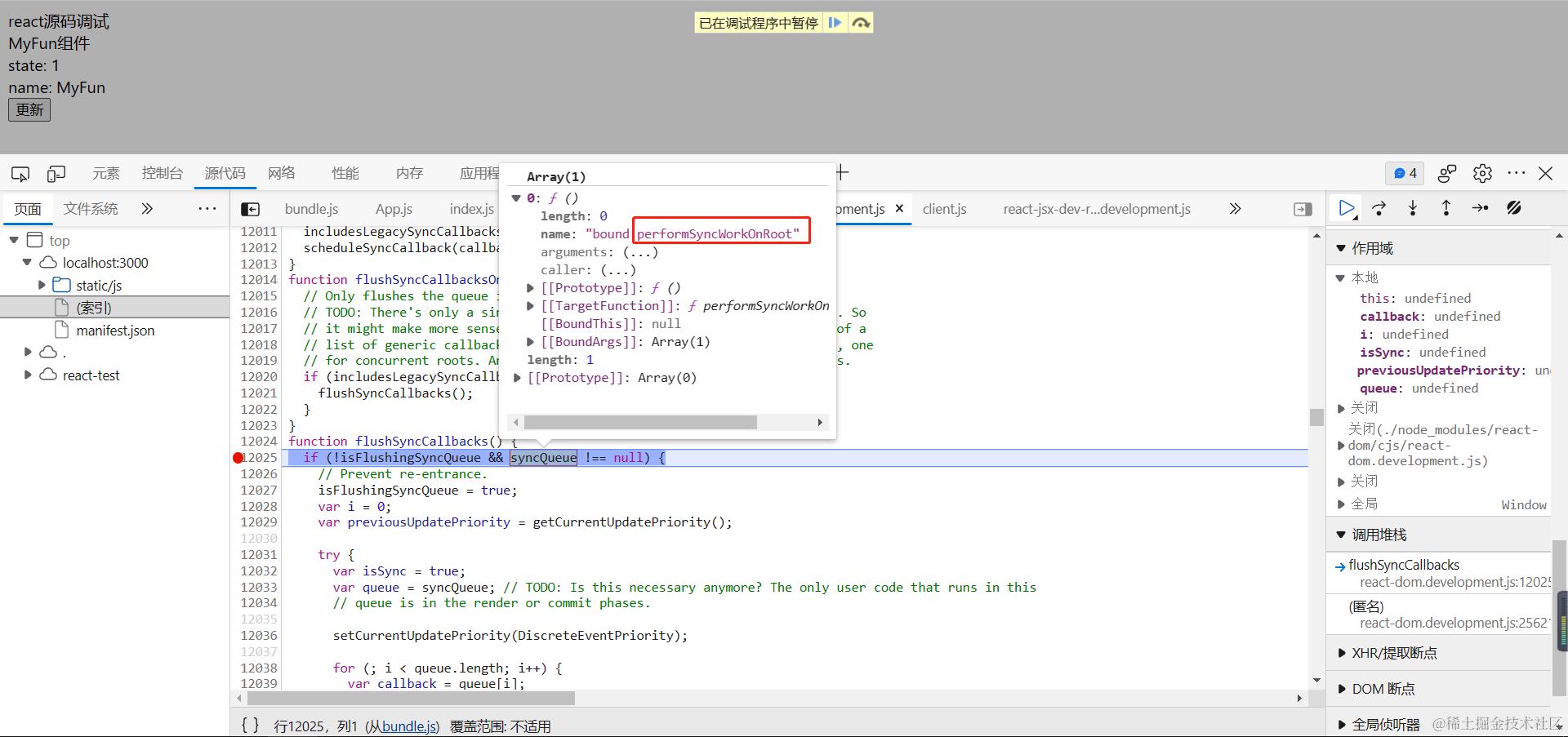Expand the [[Prototype]]: Array(0) entry
Image resolution: width=1568 pixels, height=737 pixels.
pyautogui.click(x=516, y=378)
